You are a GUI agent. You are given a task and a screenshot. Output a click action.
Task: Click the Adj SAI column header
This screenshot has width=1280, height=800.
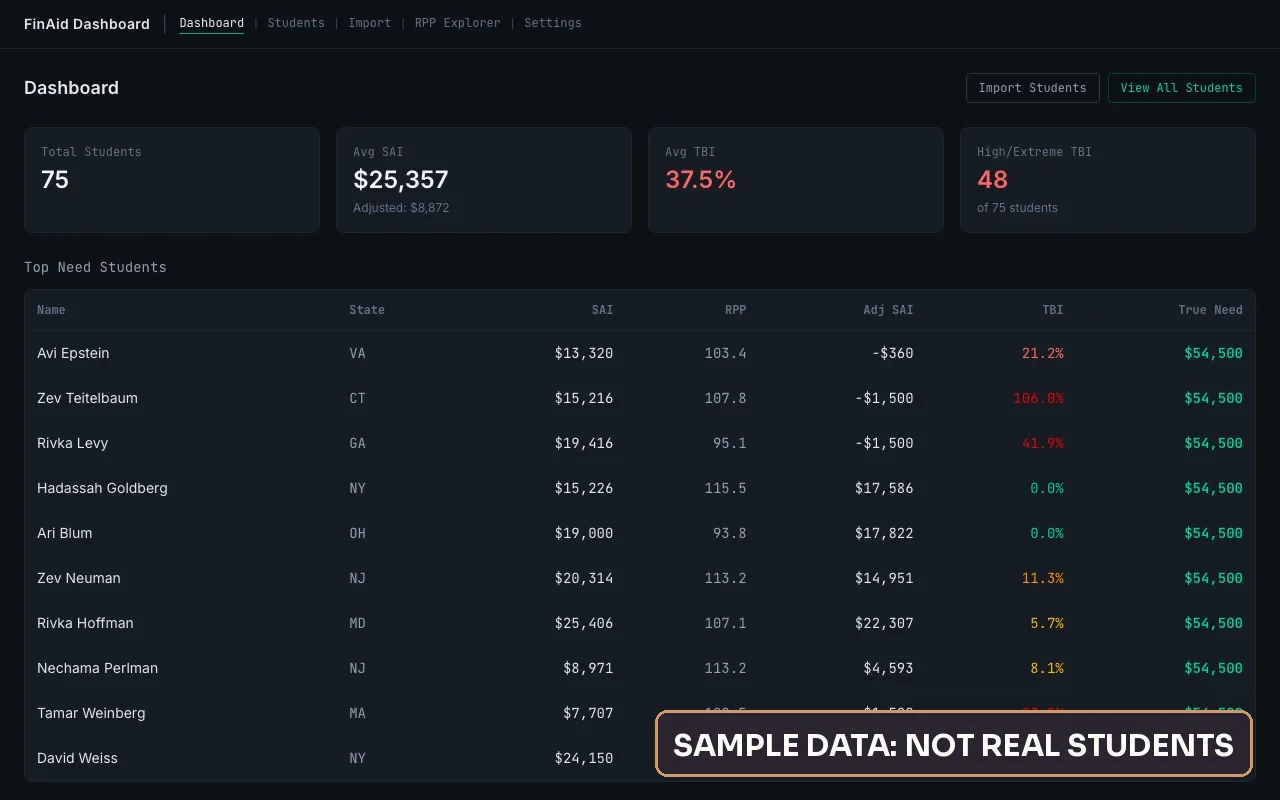tap(889, 310)
